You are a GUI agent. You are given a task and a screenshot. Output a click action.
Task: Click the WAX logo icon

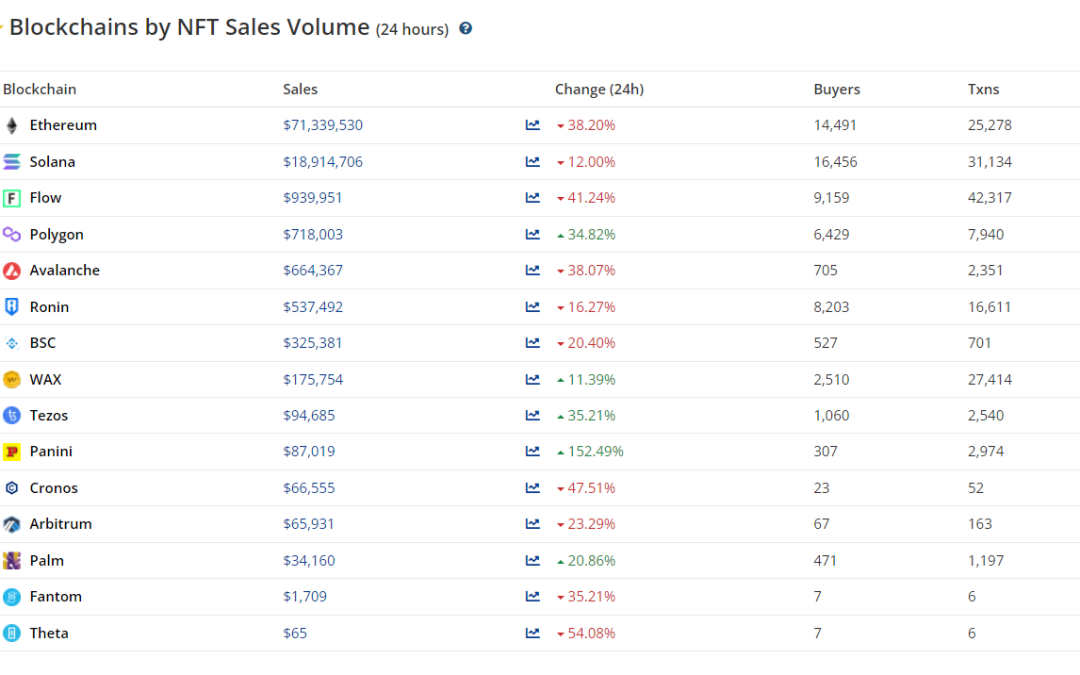click(x=12, y=380)
